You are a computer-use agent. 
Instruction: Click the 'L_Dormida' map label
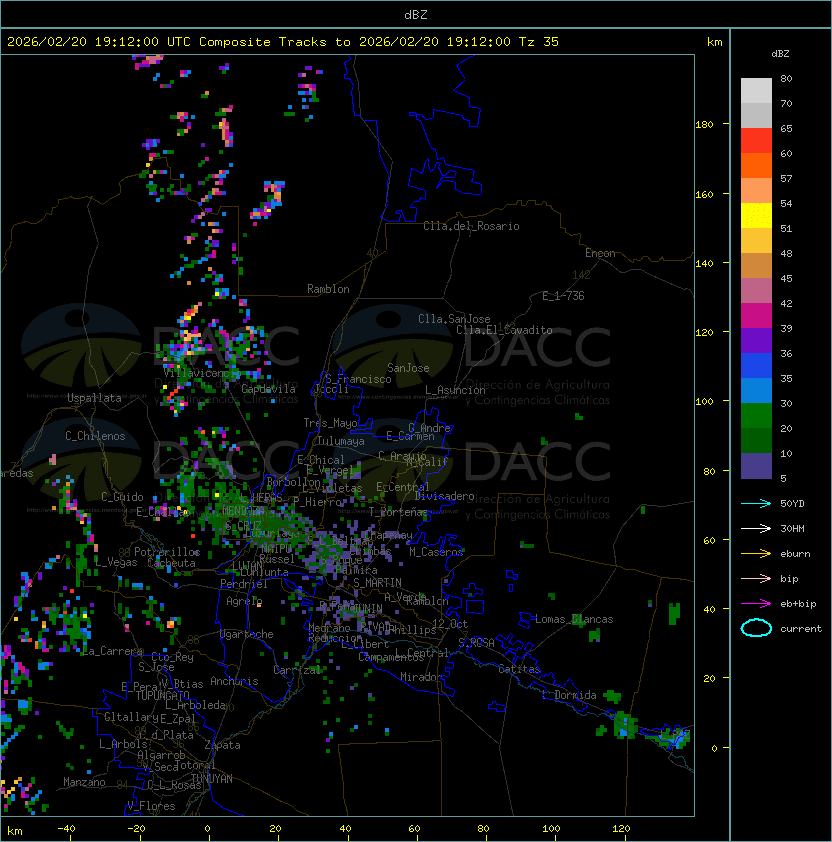(569, 695)
